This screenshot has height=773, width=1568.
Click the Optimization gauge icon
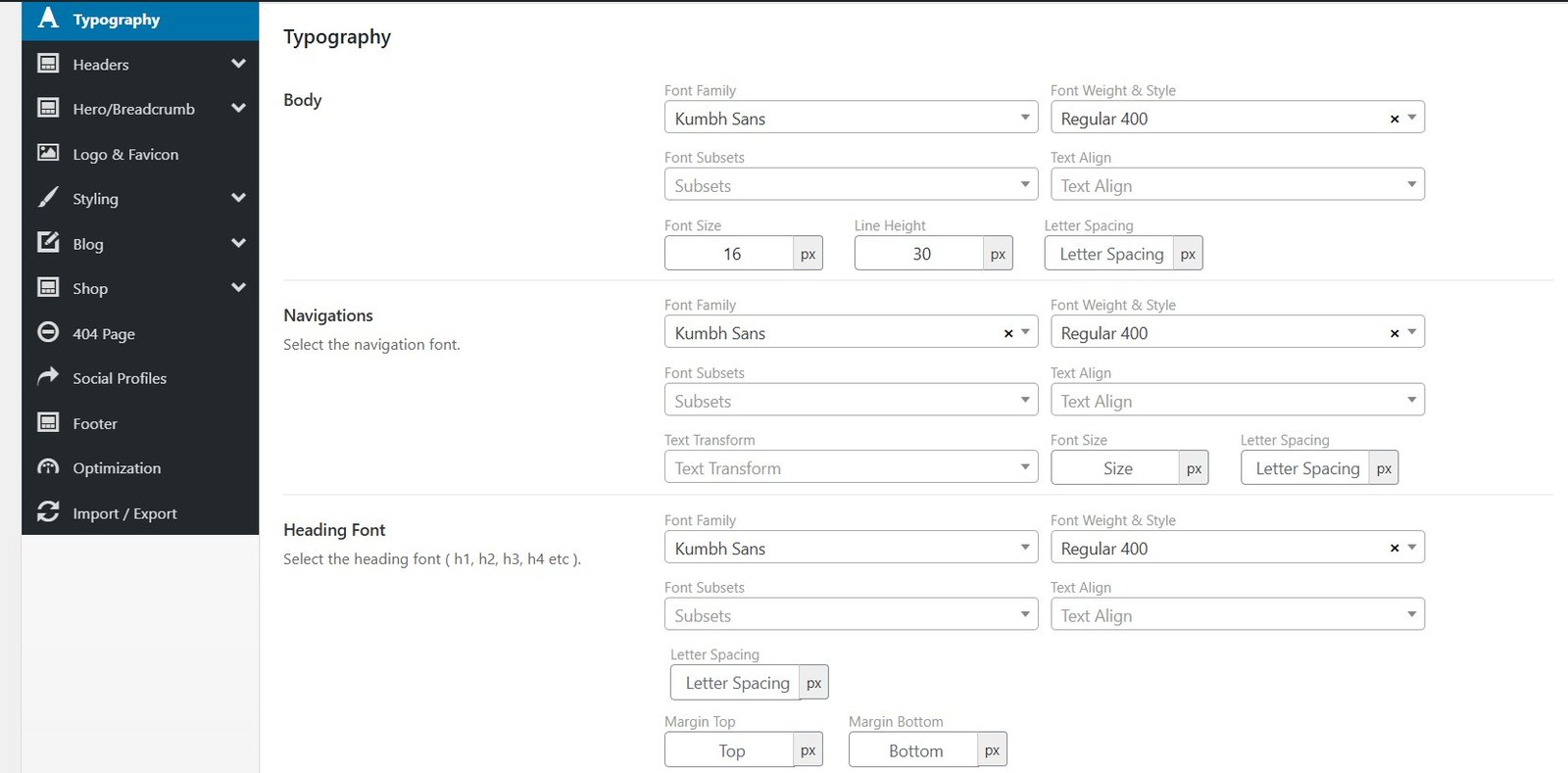[48, 467]
